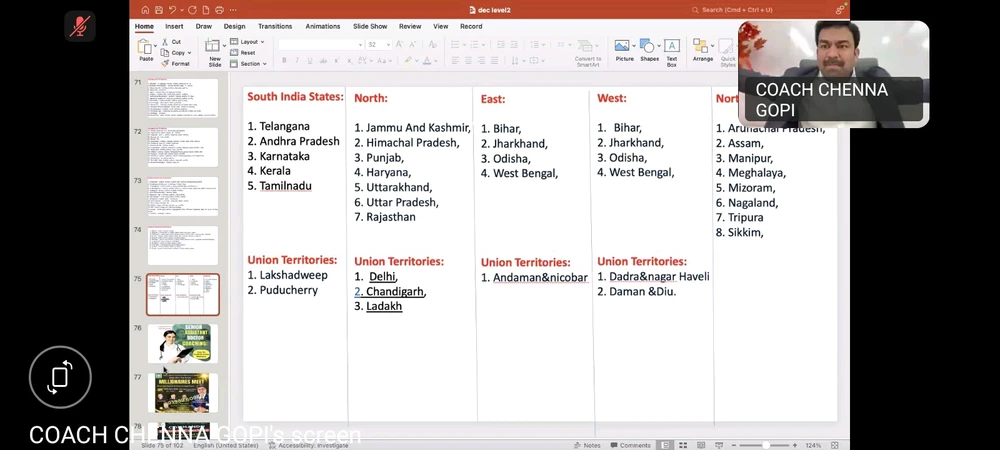
Task: Click the Cut scissors icon
Action: [164, 42]
